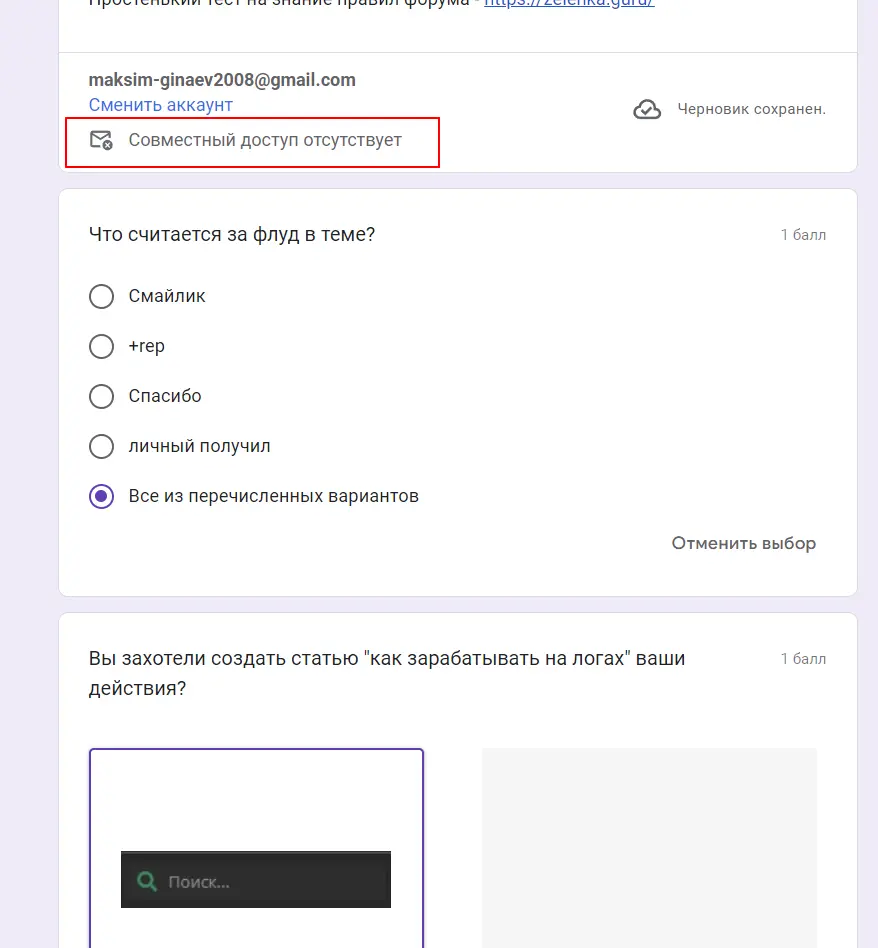Select the first image answer option
This screenshot has height=948, width=878.
pyautogui.click(x=256, y=848)
